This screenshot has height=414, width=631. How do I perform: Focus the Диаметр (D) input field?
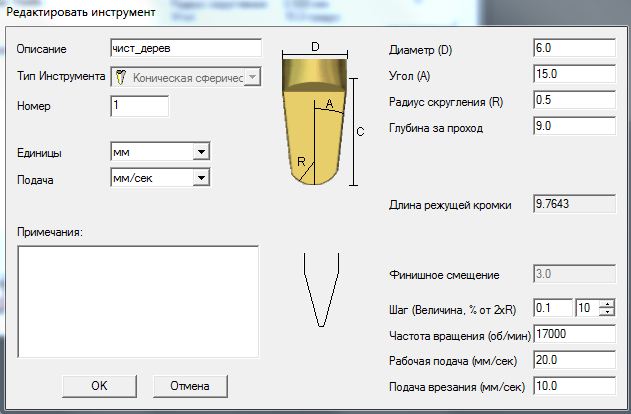[x=574, y=48]
